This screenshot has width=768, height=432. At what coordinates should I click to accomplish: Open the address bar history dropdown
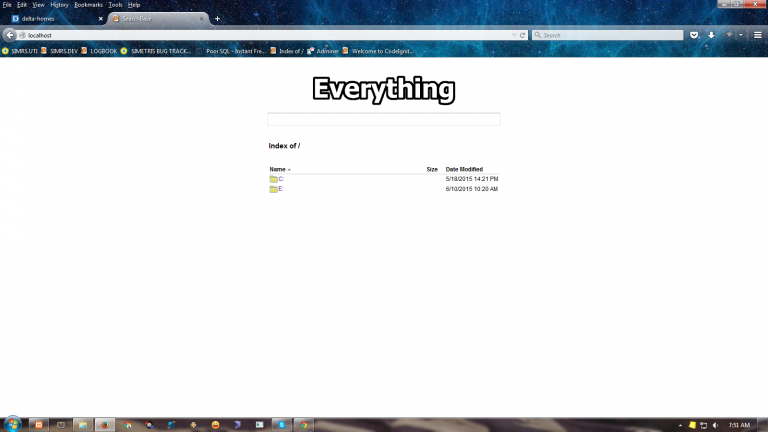512,34
